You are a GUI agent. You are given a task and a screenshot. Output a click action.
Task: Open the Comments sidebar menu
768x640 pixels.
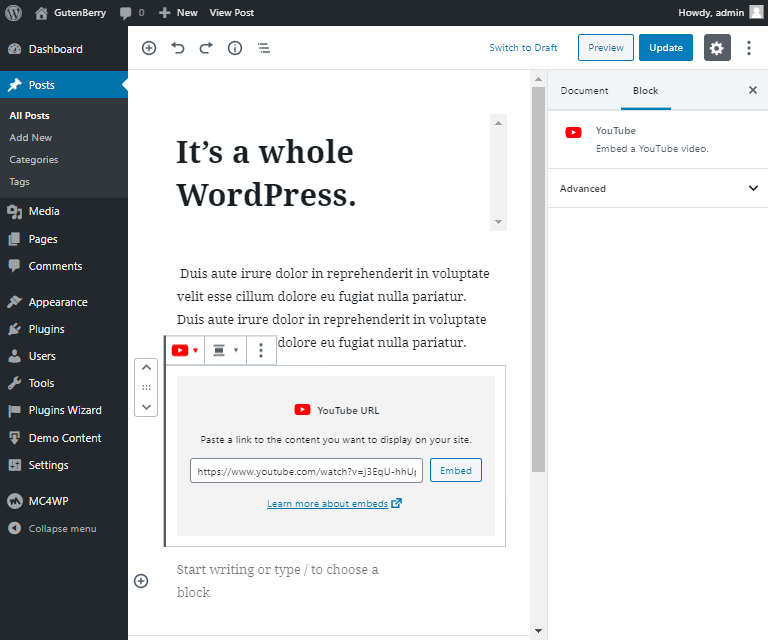[64, 266]
